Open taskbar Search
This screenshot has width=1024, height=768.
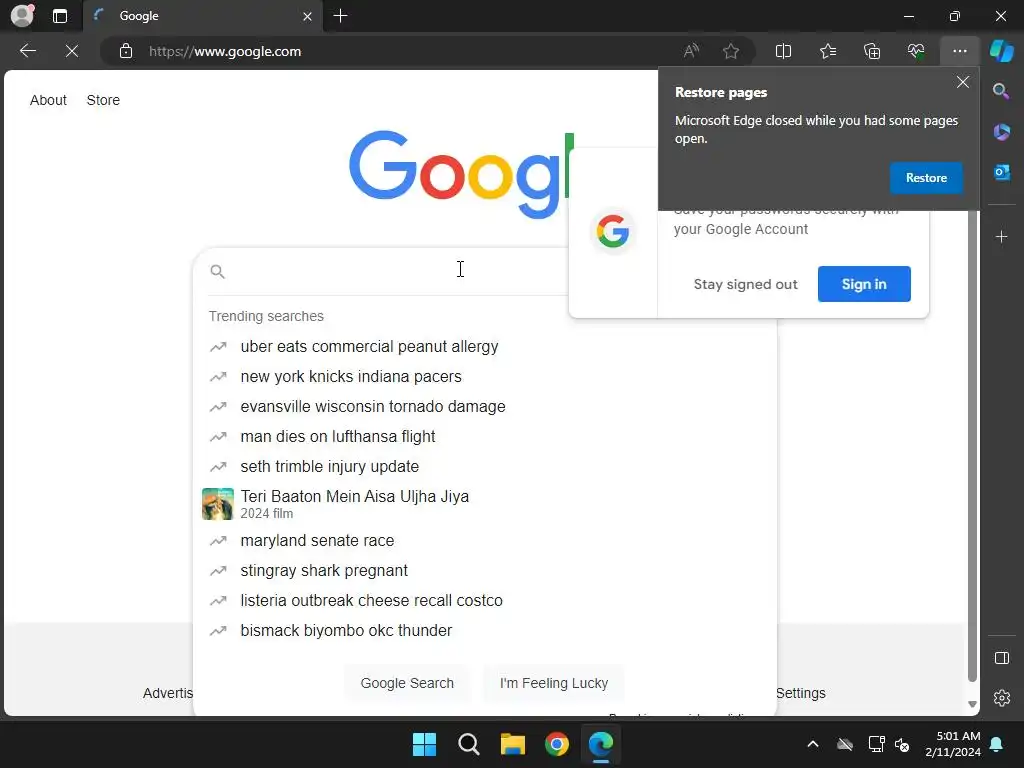tap(468, 744)
